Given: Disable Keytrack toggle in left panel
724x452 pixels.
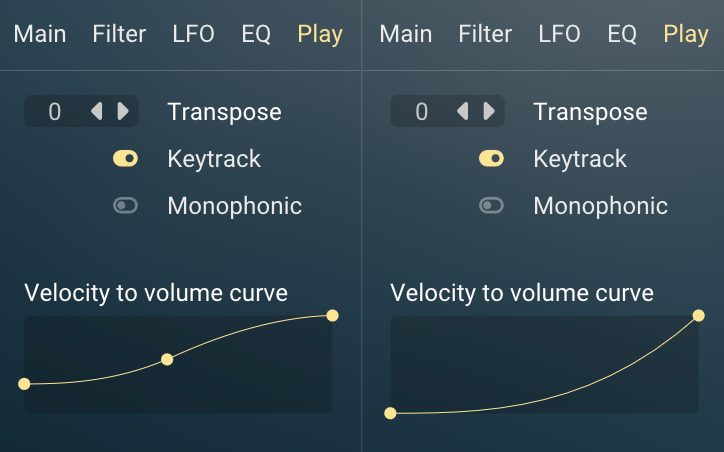Looking at the screenshot, I should (126, 159).
